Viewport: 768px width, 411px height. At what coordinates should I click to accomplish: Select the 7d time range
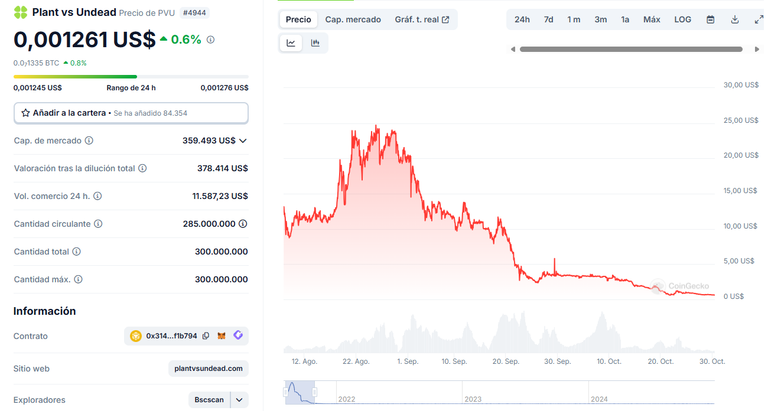click(x=549, y=20)
